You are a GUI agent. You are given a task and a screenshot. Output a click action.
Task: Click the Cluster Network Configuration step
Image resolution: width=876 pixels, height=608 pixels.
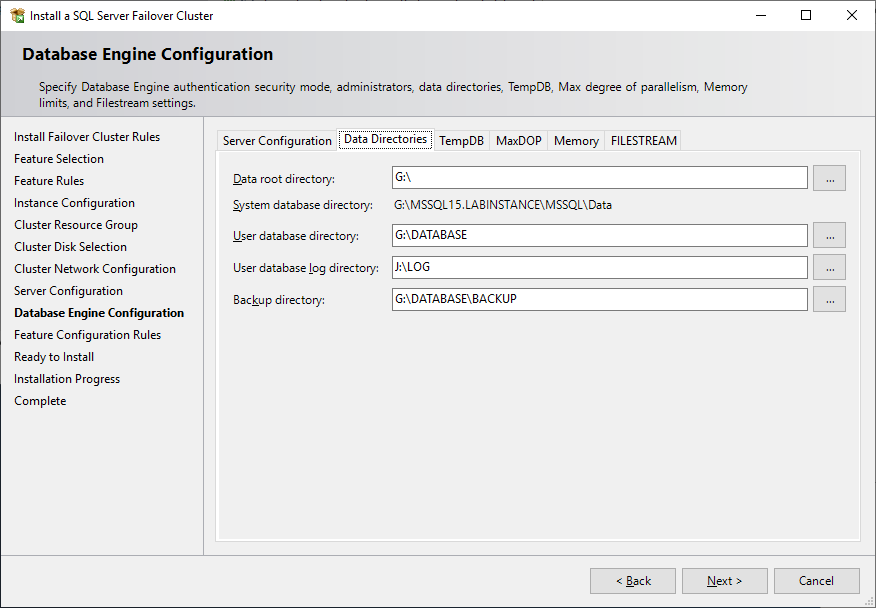click(x=95, y=269)
